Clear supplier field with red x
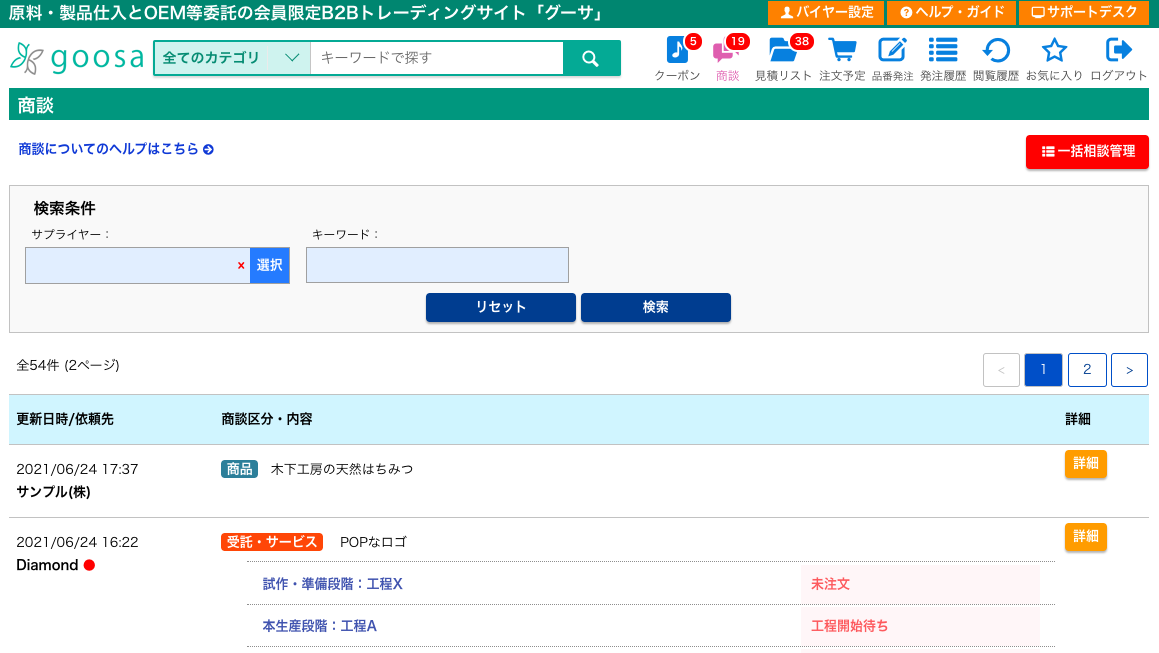Viewport: 1159px width, 653px height. (x=241, y=265)
